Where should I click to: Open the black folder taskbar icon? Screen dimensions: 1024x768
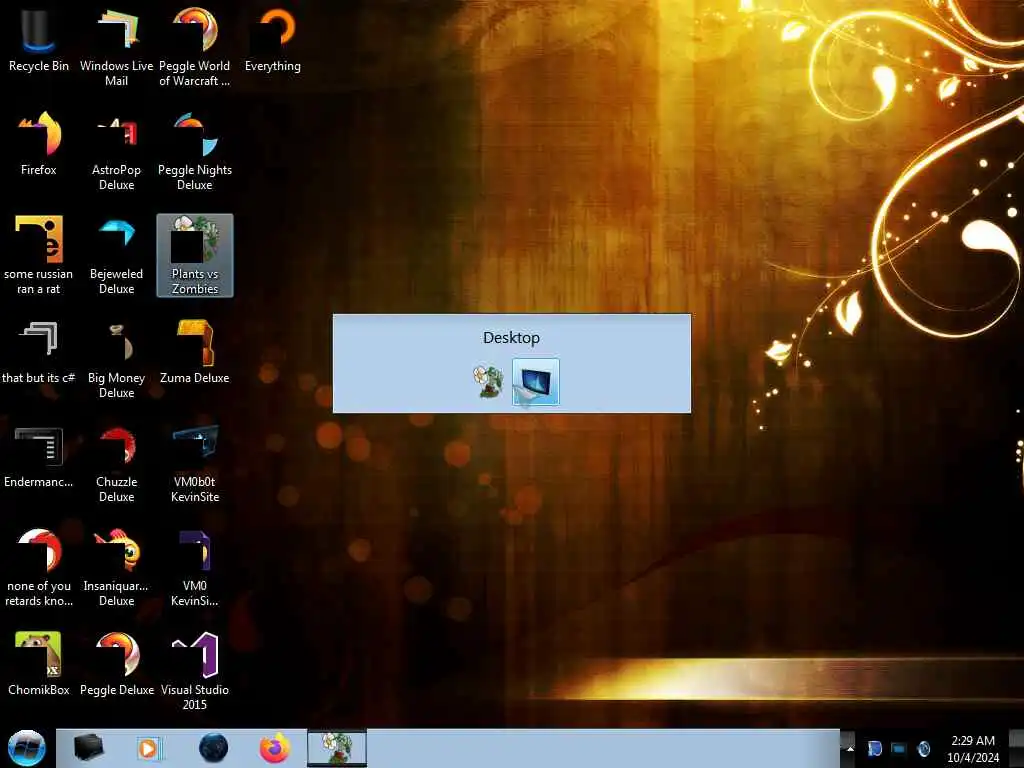pos(89,748)
